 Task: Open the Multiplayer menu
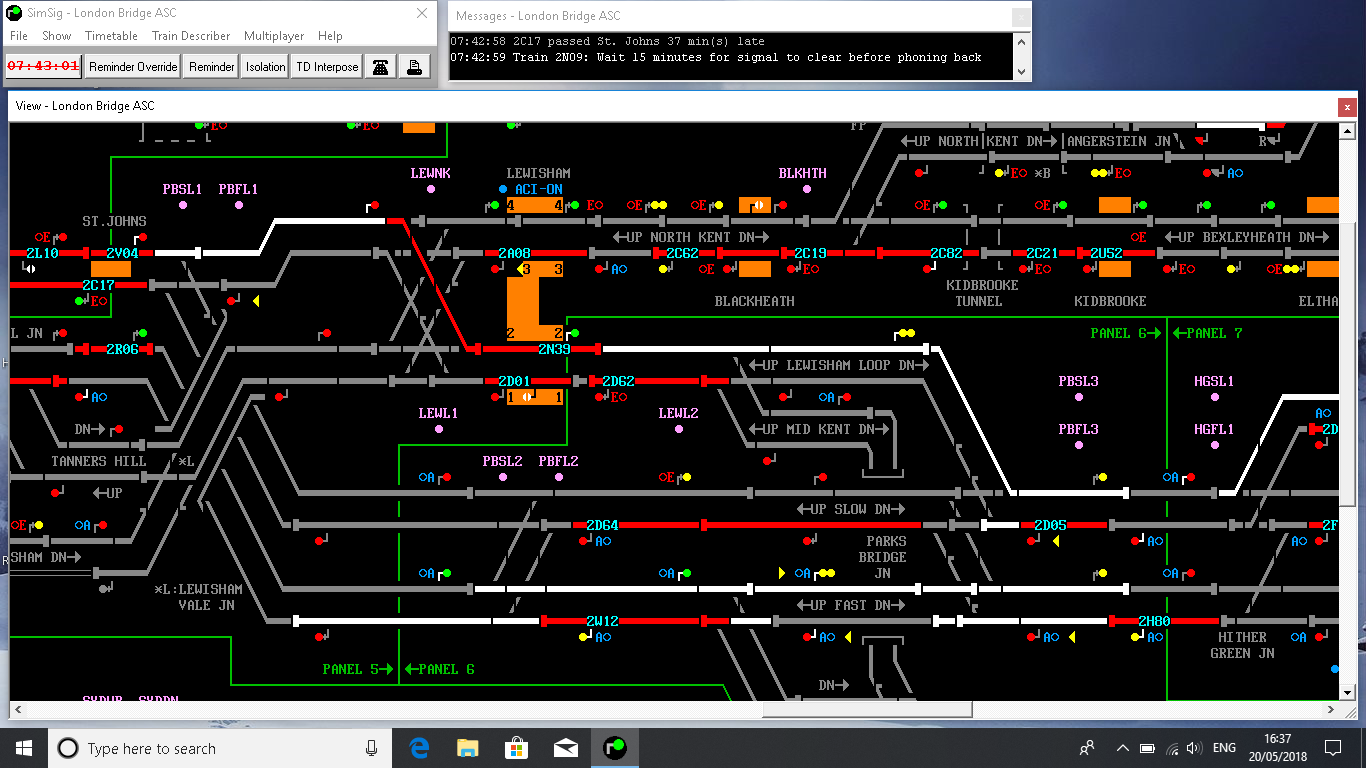click(x=274, y=36)
